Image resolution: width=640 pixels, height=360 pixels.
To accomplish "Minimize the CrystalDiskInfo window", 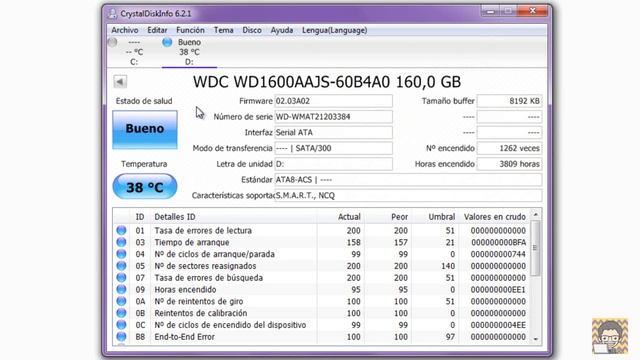I will click(491, 11).
